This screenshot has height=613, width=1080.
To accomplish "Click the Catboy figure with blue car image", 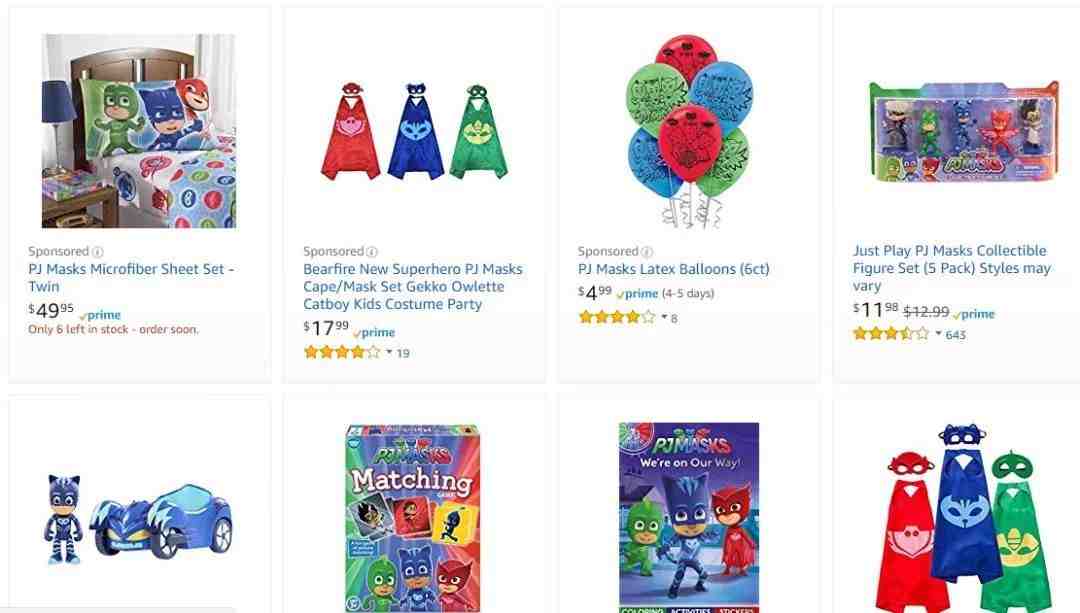I will [x=139, y=518].
